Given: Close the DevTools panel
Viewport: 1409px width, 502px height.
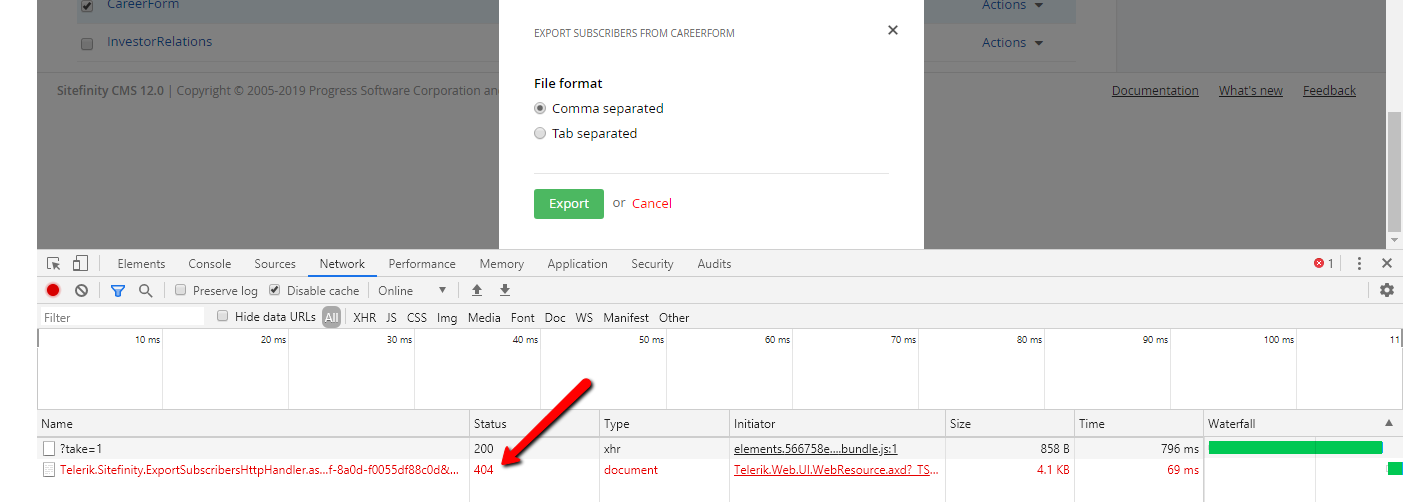Looking at the screenshot, I should pyautogui.click(x=1387, y=264).
